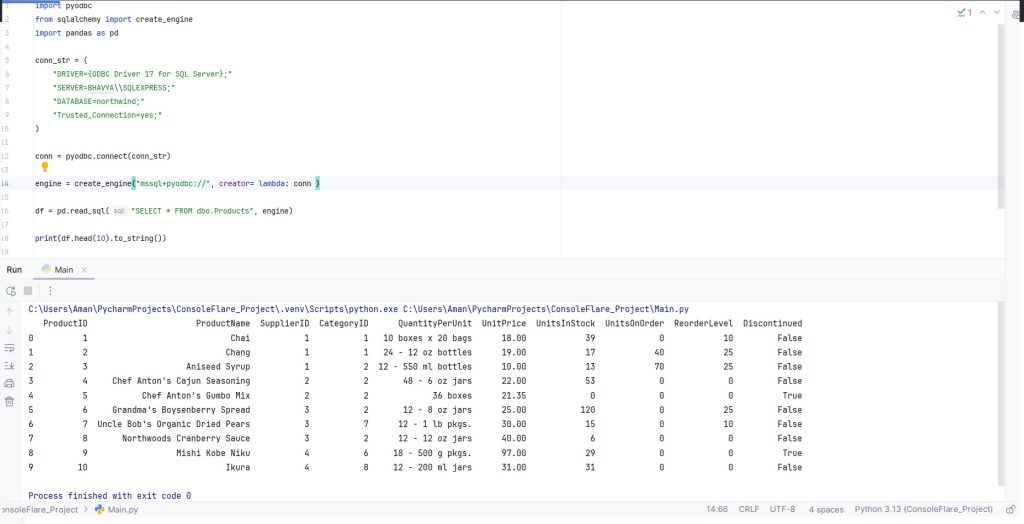Click 'Chai' in the console output
1024x524 pixels.
point(240,338)
